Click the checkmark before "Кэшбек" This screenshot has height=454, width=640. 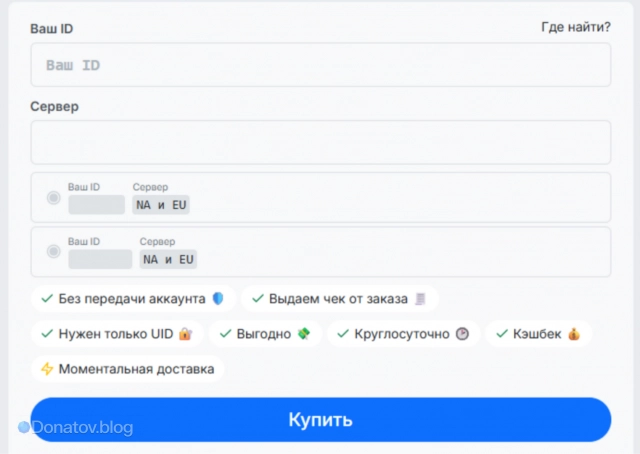point(502,334)
